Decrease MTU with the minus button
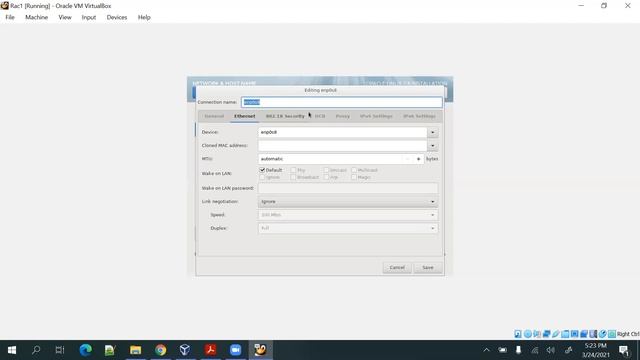The image size is (640, 360). (x=408, y=159)
